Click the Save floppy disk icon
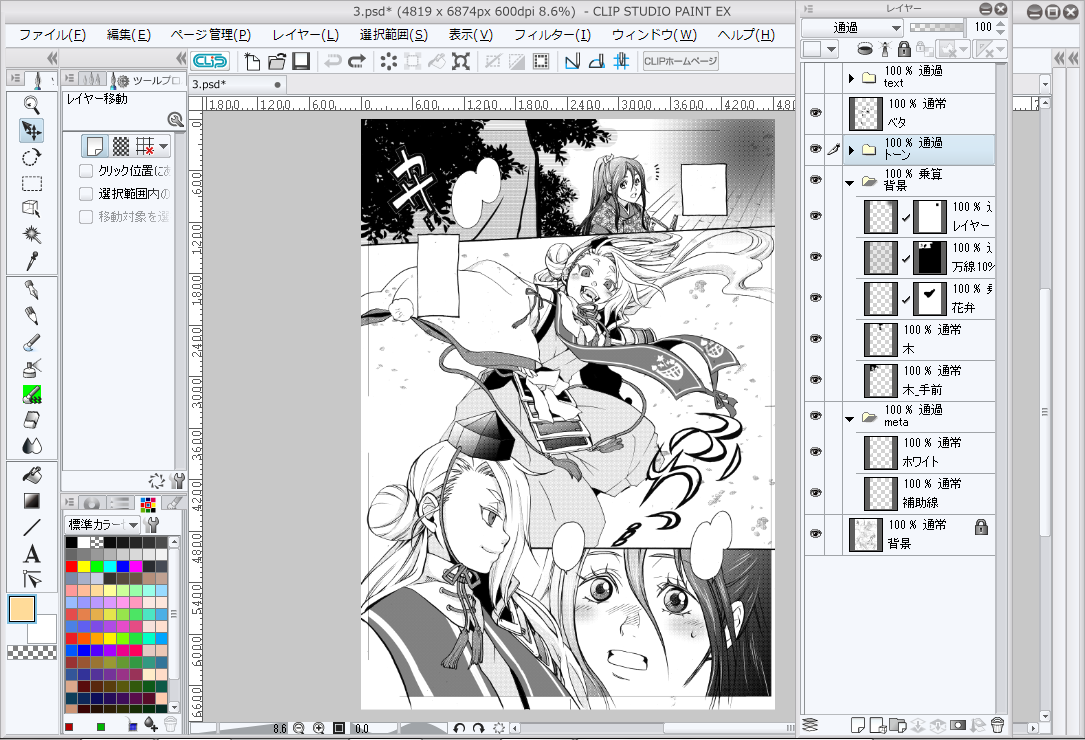This screenshot has width=1085, height=740. point(300,62)
